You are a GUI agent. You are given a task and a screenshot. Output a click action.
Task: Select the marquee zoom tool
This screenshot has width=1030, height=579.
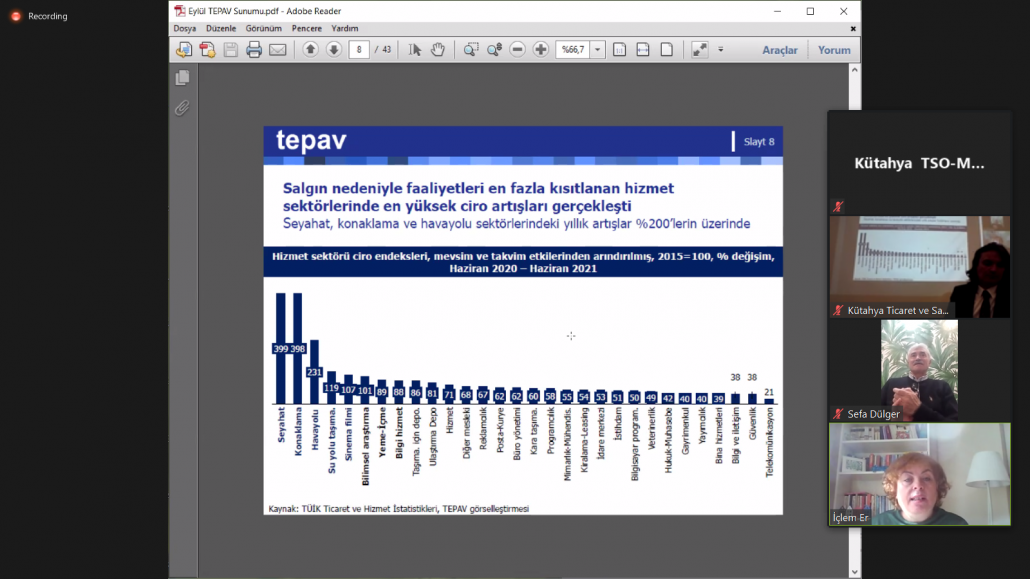pyautogui.click(x=471, y=50)
